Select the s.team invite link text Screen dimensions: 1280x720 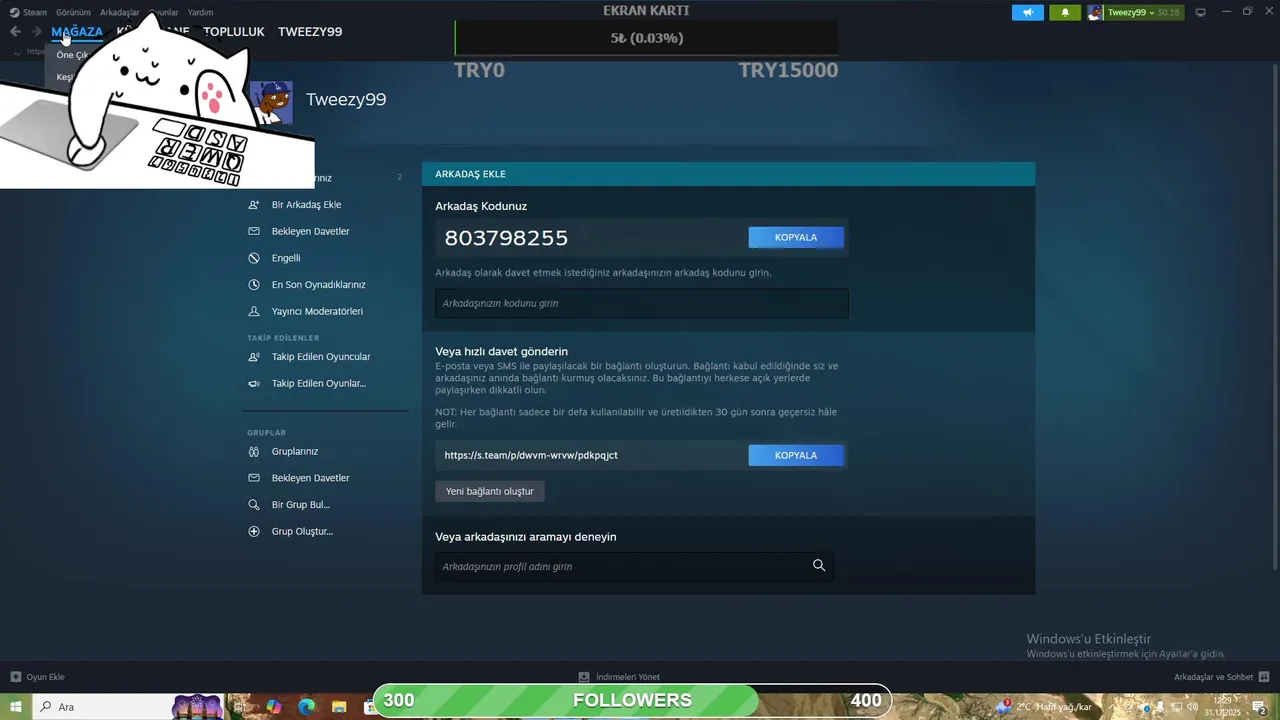click(531, 455)
